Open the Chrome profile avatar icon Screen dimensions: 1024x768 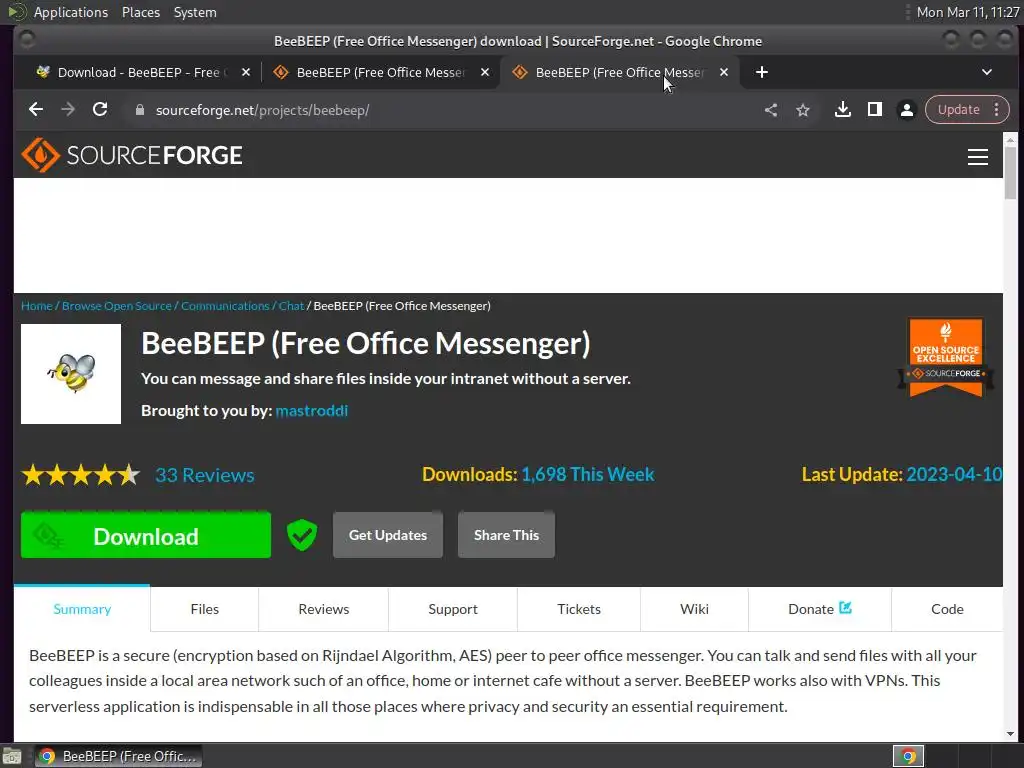click(x=906, y=110)
